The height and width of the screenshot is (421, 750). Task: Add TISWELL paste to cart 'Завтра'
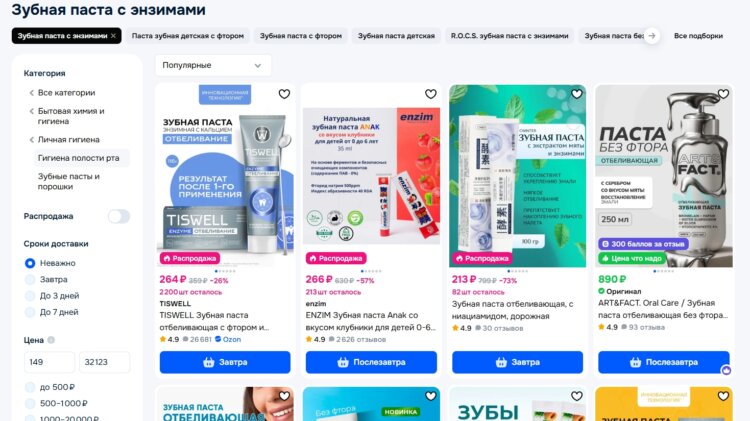225,362
